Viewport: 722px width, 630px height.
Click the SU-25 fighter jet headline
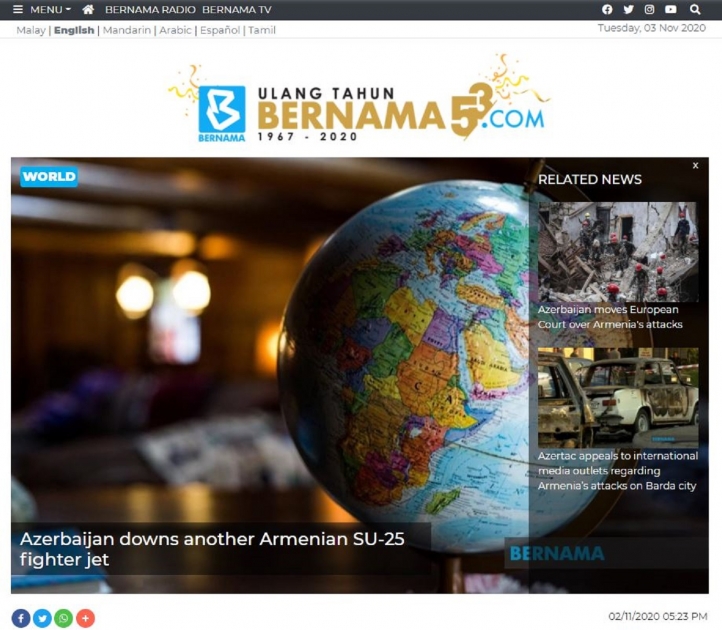pos(212,549)
